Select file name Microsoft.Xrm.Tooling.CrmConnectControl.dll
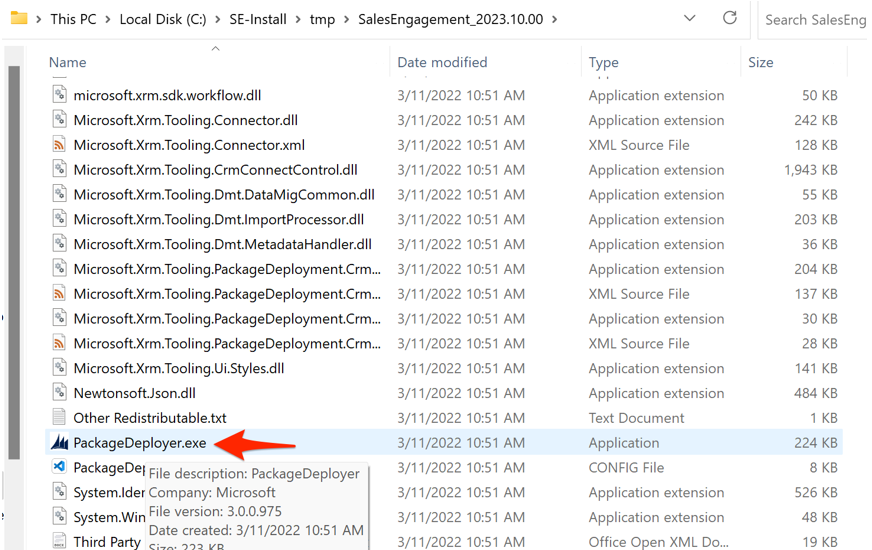Image resolution: width=872 pixels, height=550 pixels. (x=215, y=170)
